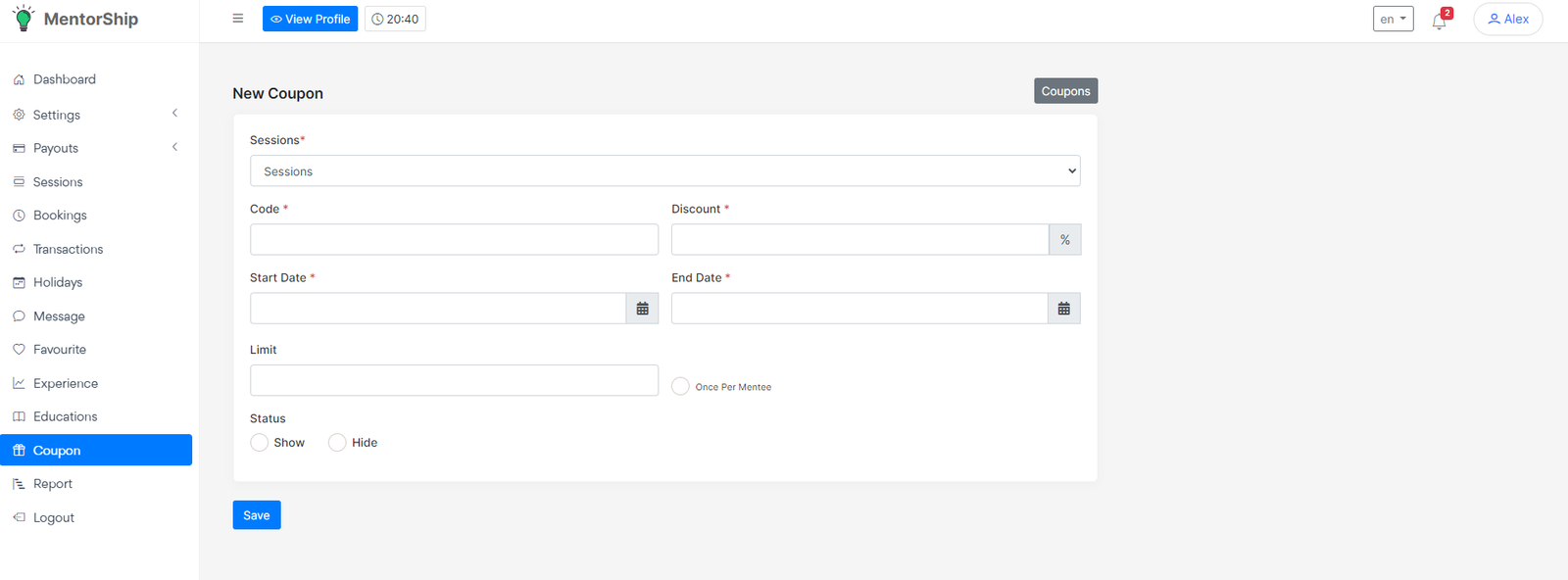Click the Dashboard home icon
1568x580 pixels.
19,79
